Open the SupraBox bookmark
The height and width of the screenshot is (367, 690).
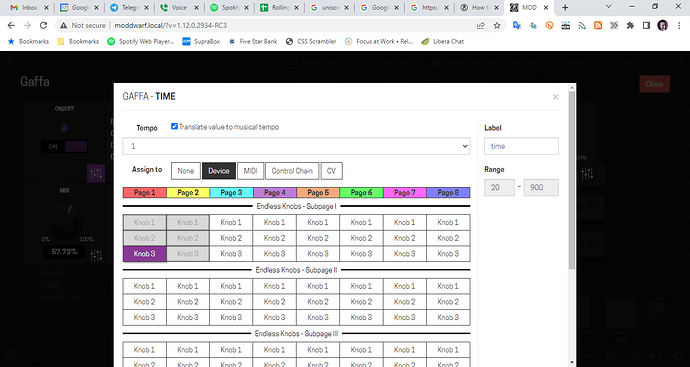pos(201,41)
